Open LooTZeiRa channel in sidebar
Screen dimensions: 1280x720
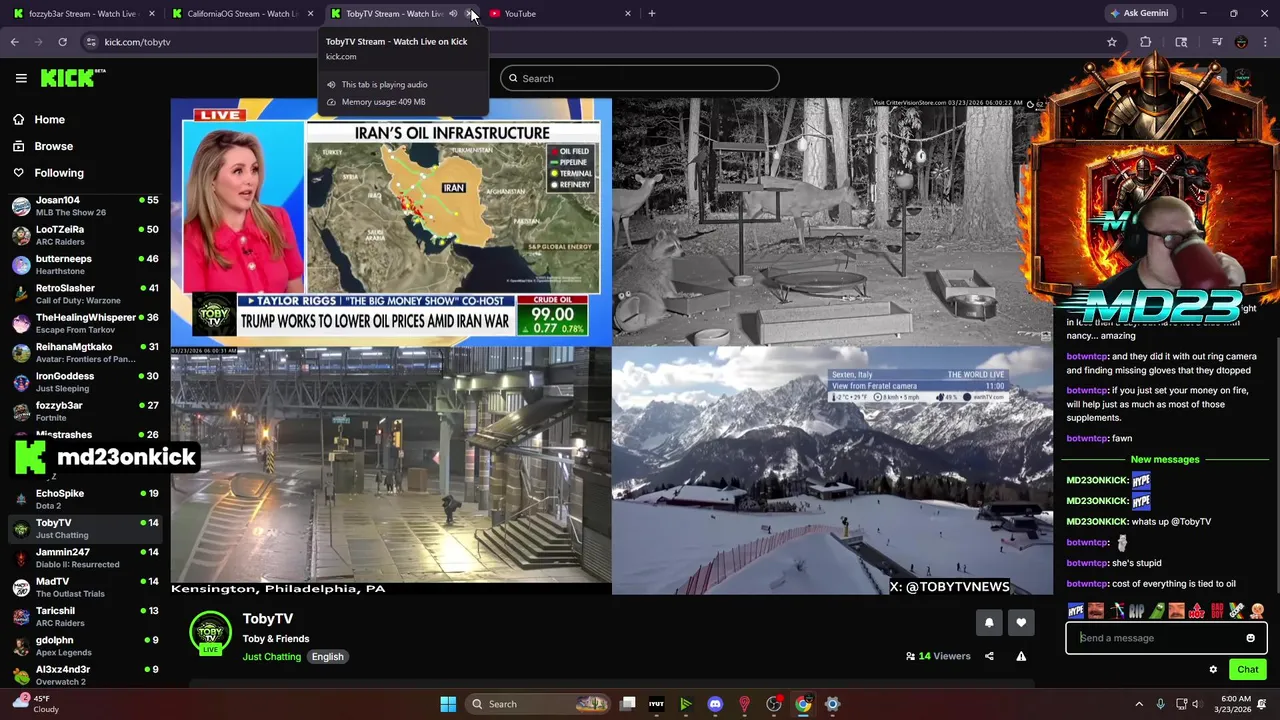point(85,235)
